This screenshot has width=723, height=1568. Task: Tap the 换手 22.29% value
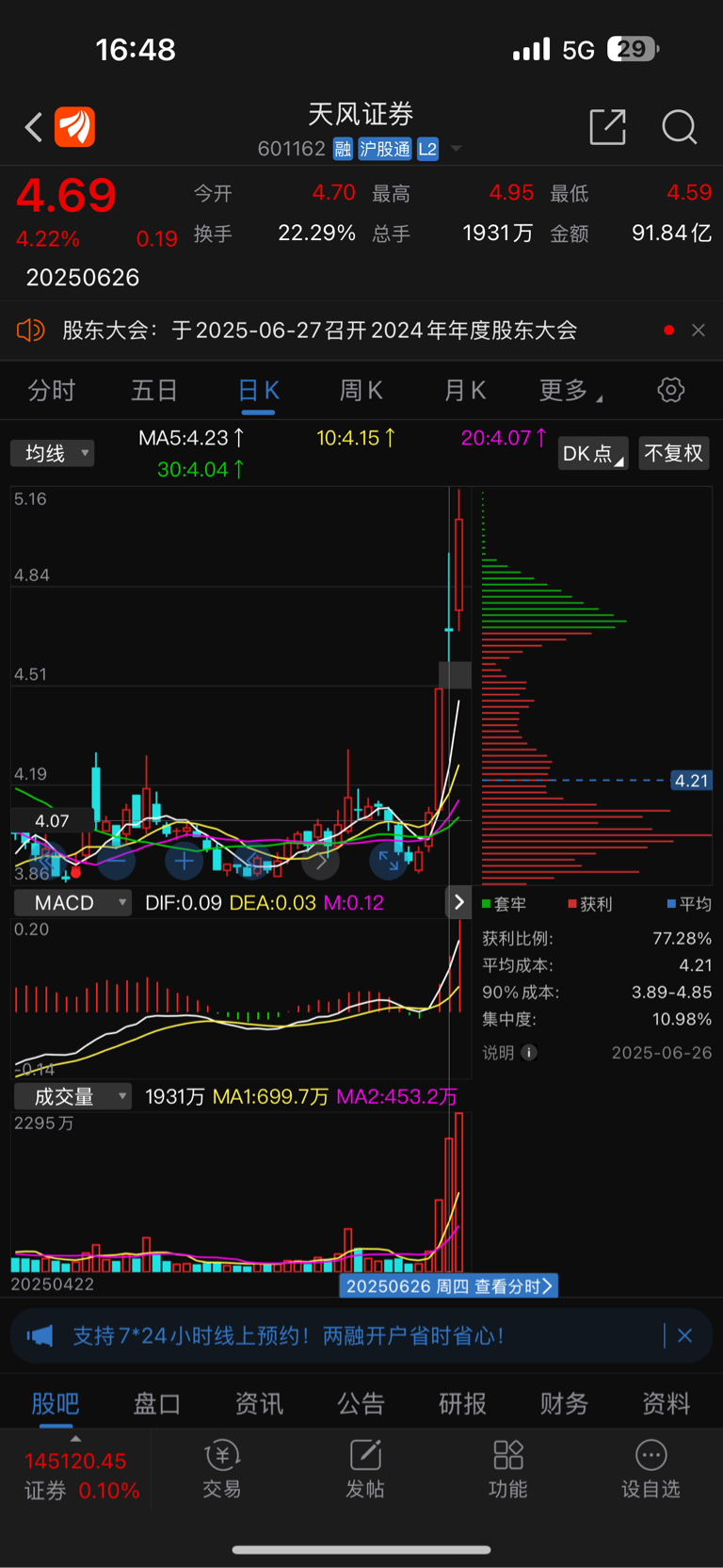coord(316,233)
